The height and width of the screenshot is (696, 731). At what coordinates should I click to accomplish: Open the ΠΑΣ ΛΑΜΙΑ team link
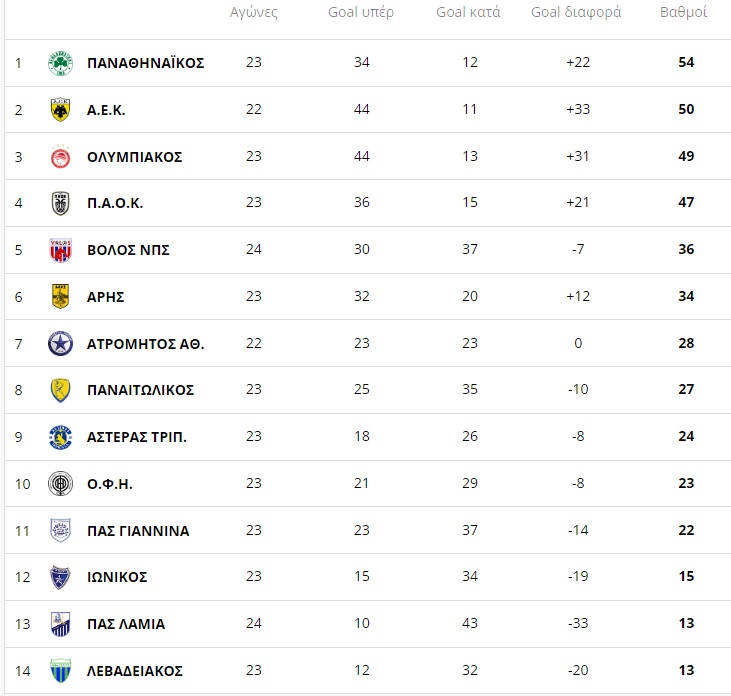(x=126, y=624)
